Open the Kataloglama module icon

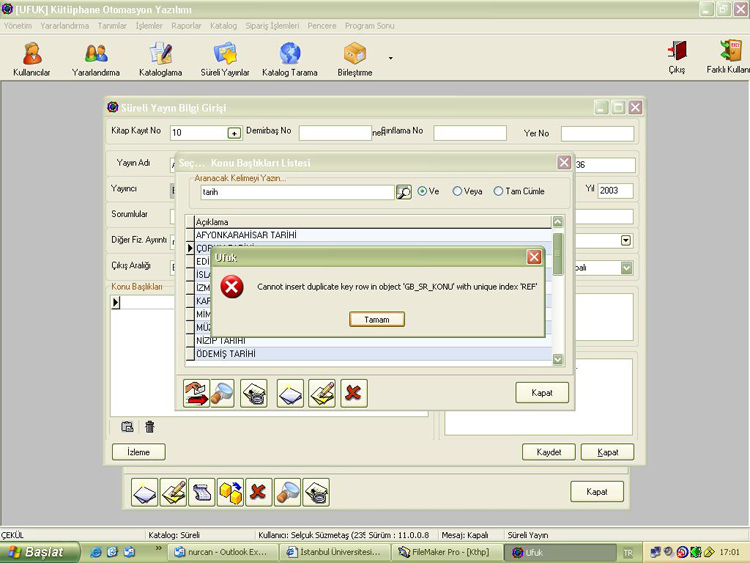[160, 58]
